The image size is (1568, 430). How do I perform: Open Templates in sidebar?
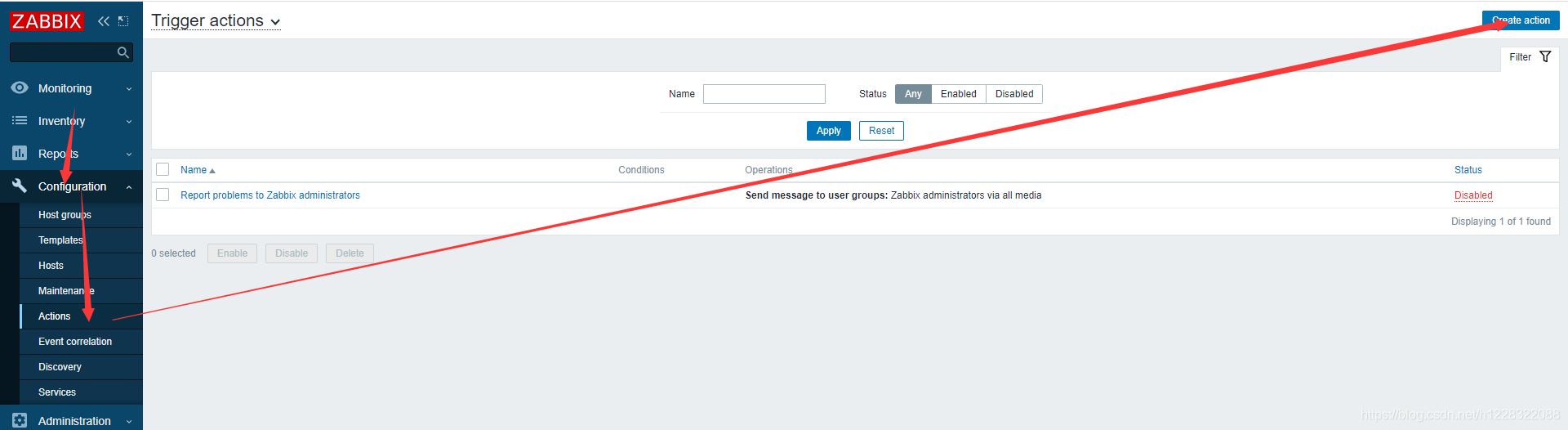pyautogui.click(x=81, y=240)
